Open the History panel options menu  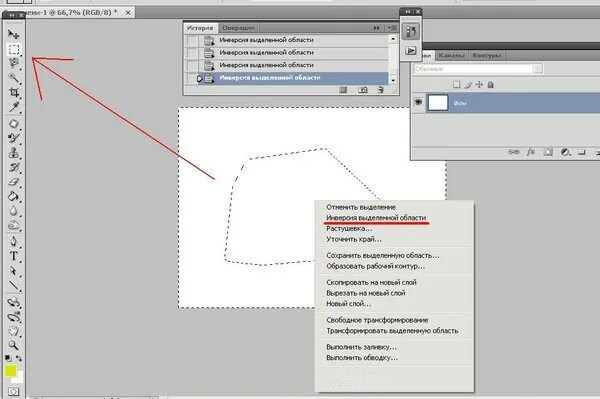392,28
